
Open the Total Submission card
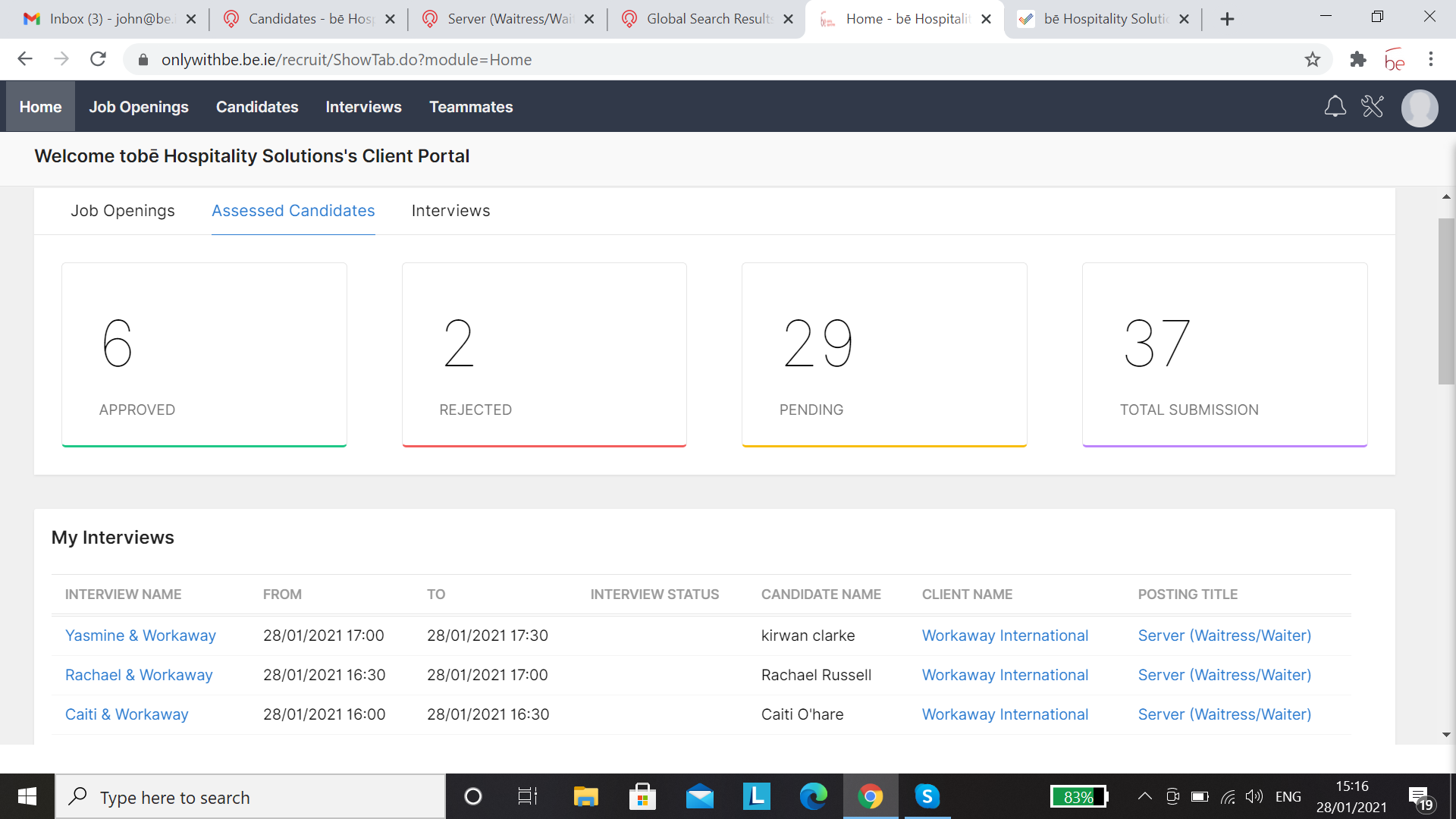pyautogui.click(x=1225, y=355)
